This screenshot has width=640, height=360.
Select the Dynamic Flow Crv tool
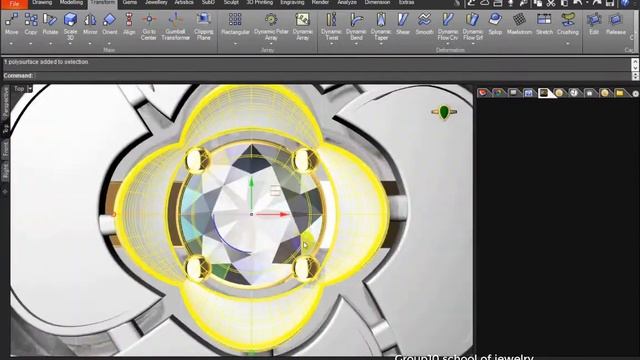pos(448,26)
